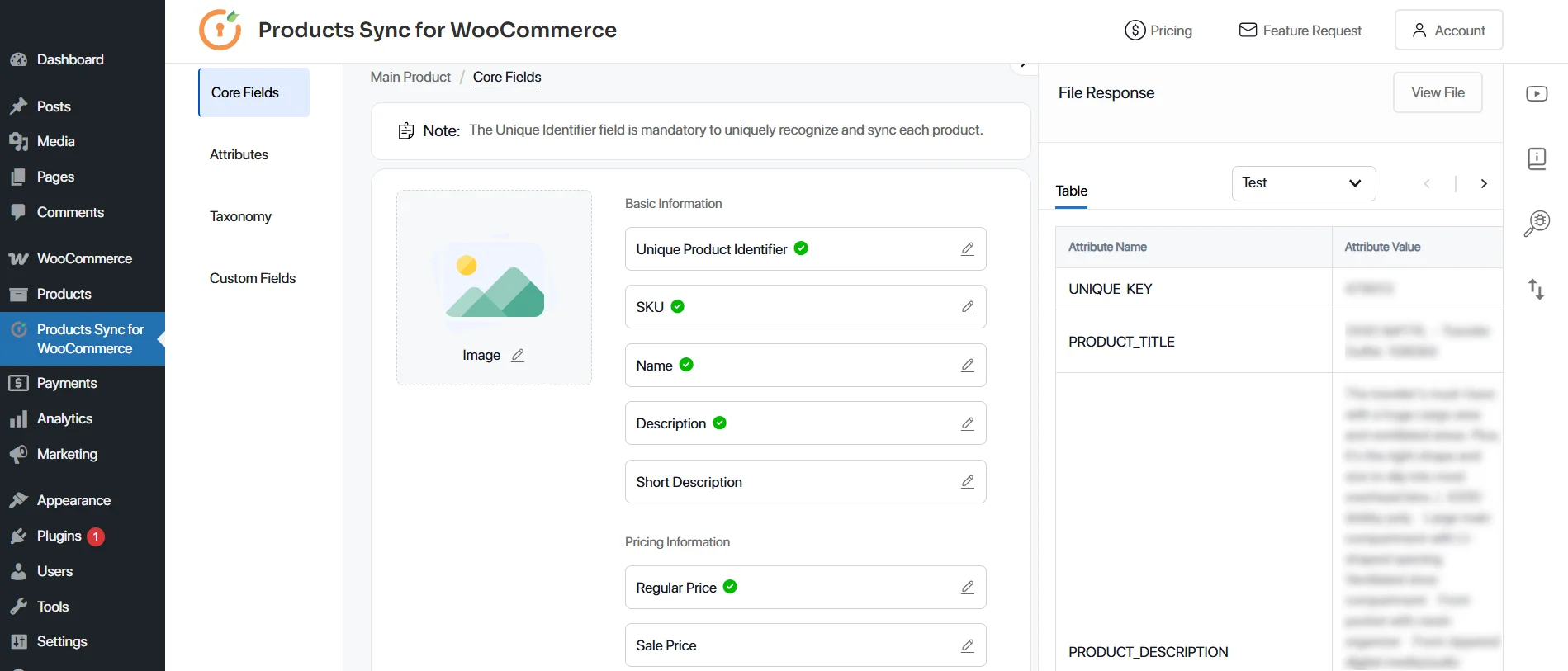Viewport: 1568px width, 671px height.
Task: Click Core Fields breadcrumb link
Action: 507,77
